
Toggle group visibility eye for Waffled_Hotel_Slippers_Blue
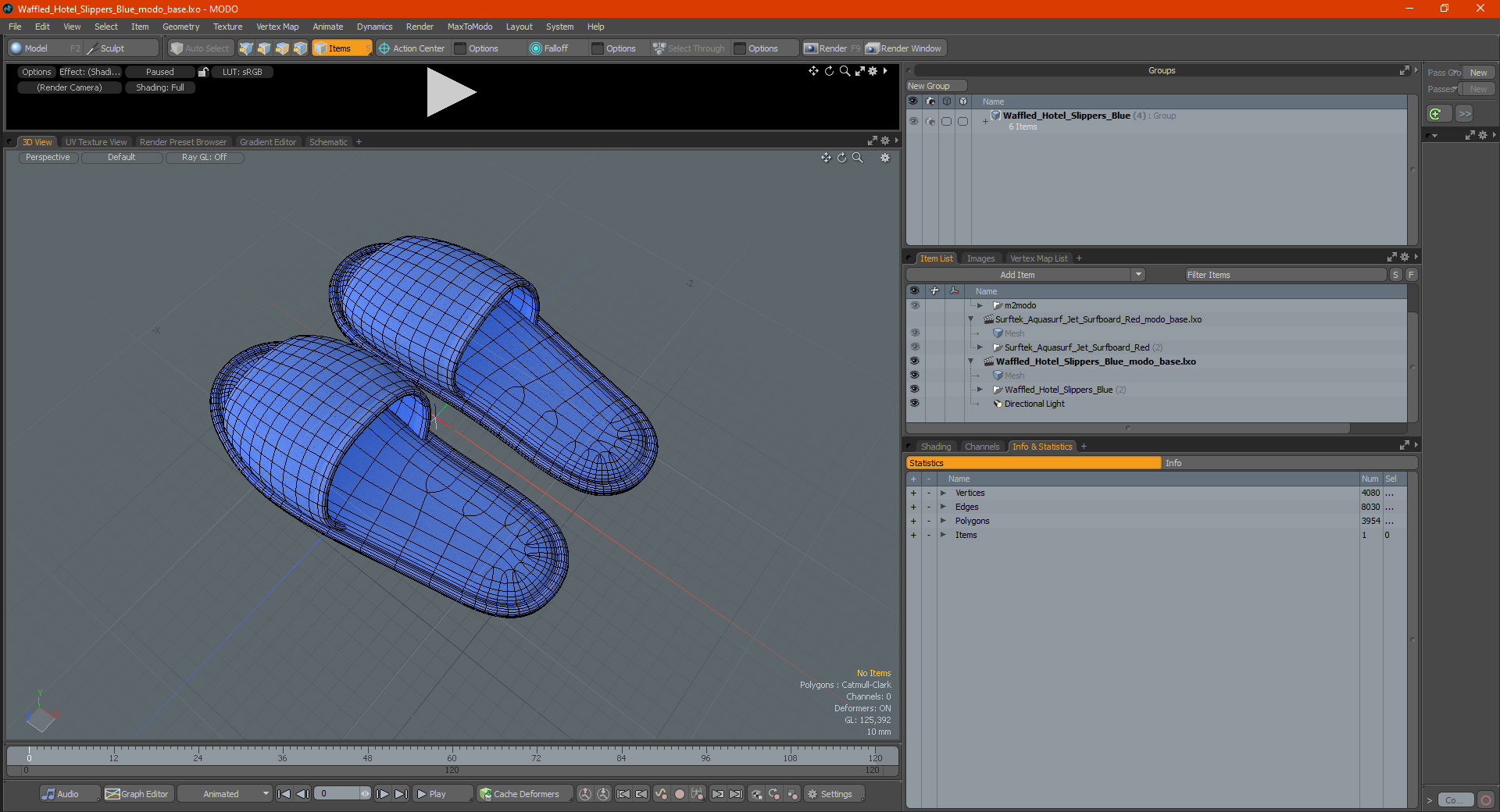coord(913,121)
